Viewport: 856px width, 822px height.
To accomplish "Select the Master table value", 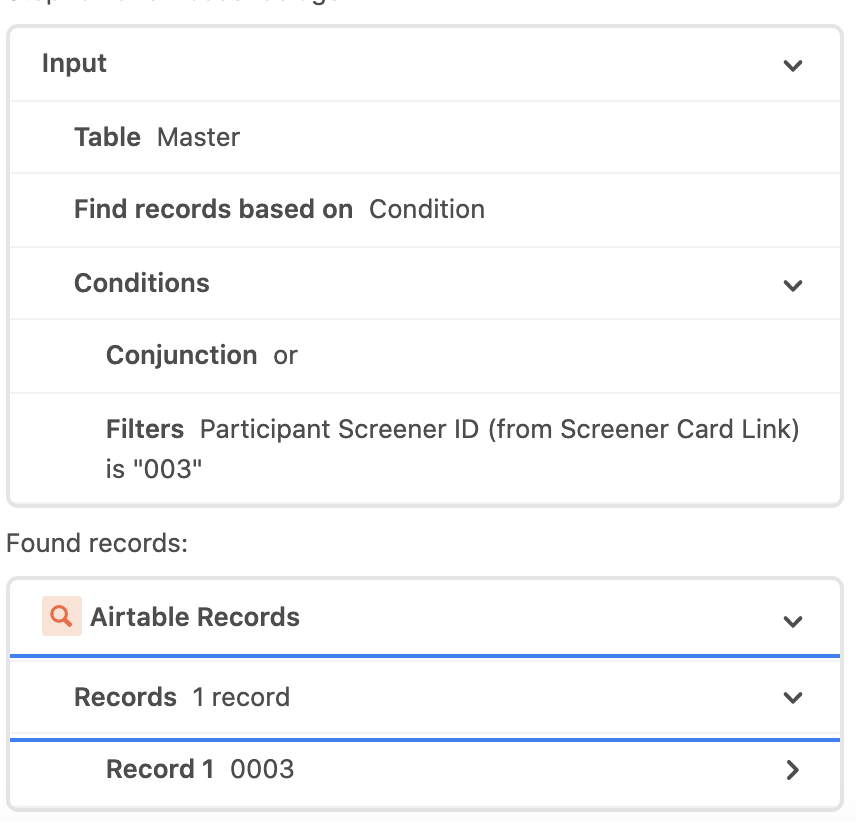I will point(199,137).
